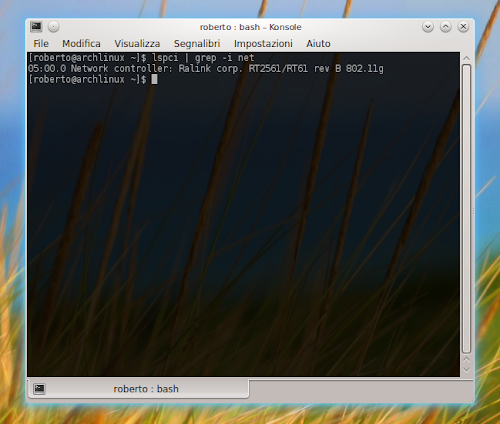
Task: Minimize the Konsole window
Action: point(428,27)
